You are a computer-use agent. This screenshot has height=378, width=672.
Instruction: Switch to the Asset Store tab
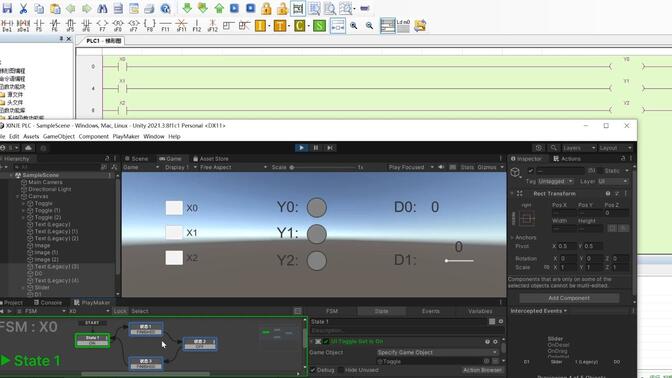pos(210,159)
